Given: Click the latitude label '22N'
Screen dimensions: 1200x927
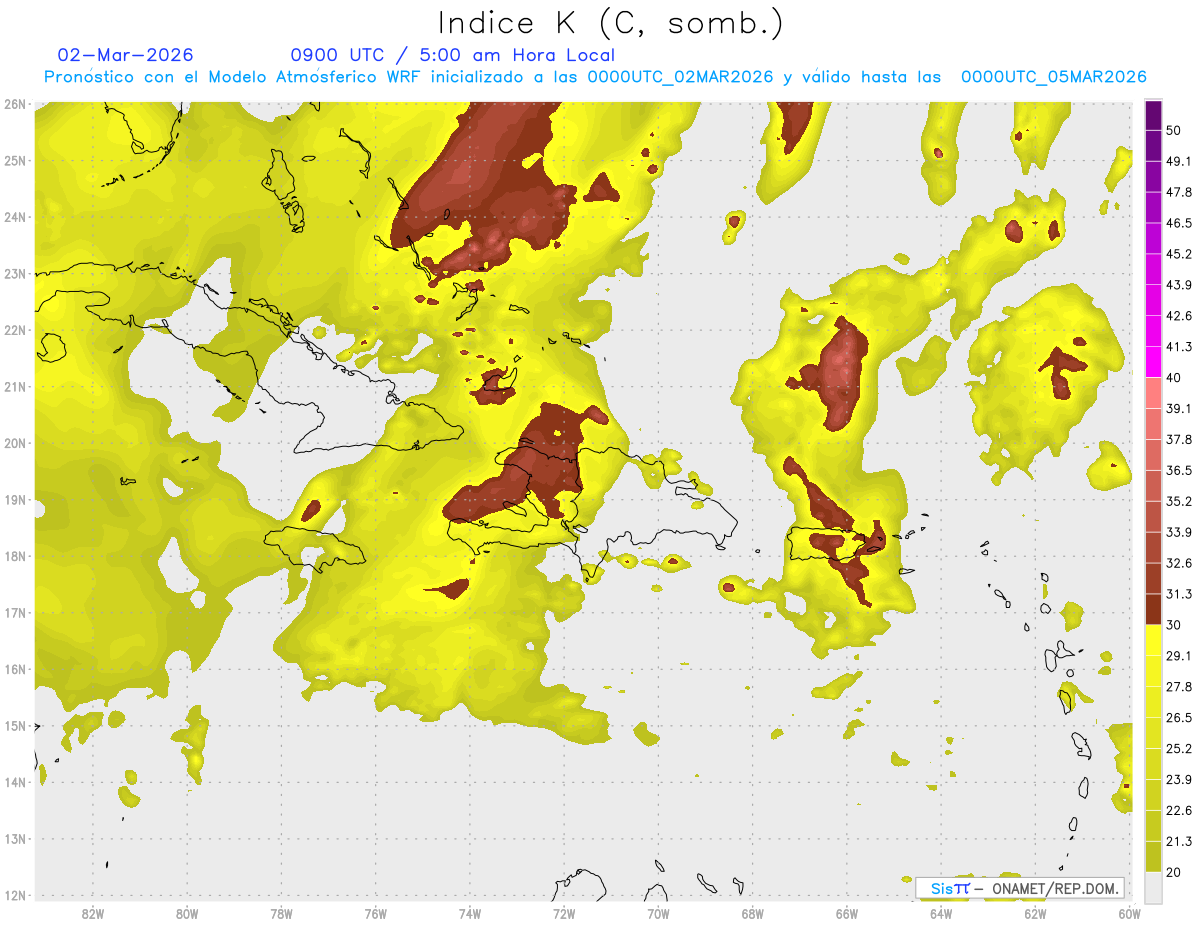Looking at the screenshot, I should pos(15,330).
